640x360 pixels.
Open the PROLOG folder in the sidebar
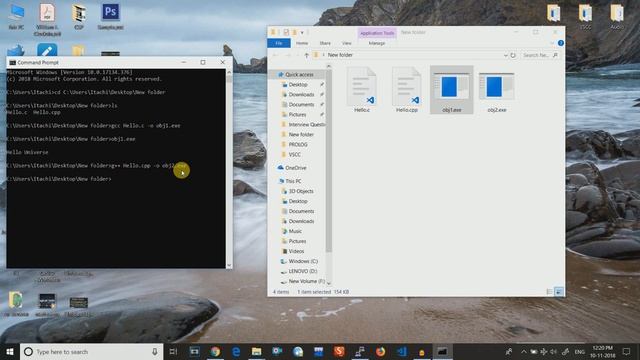[298, 144]
